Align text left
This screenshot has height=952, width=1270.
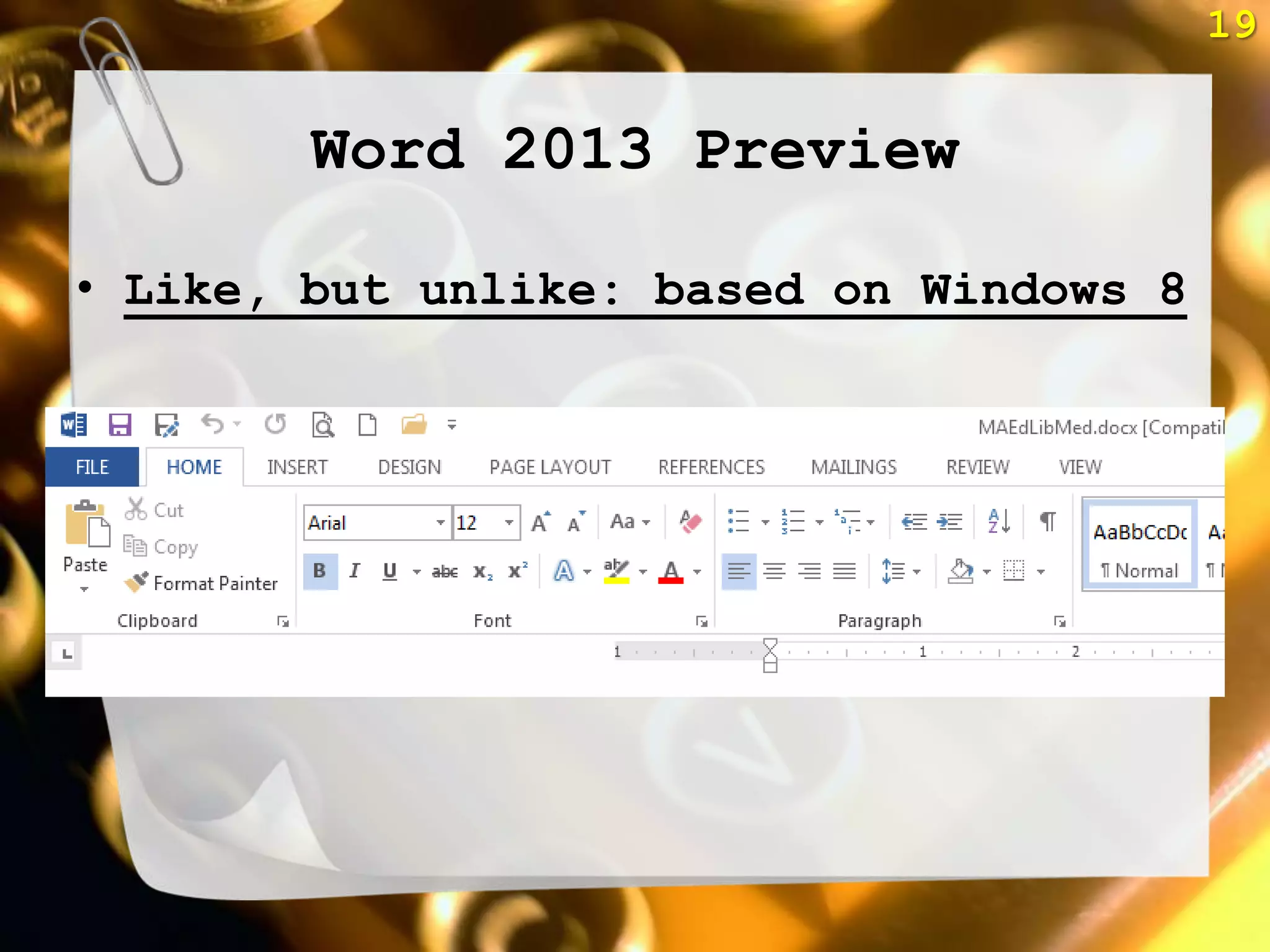[739, 571]
